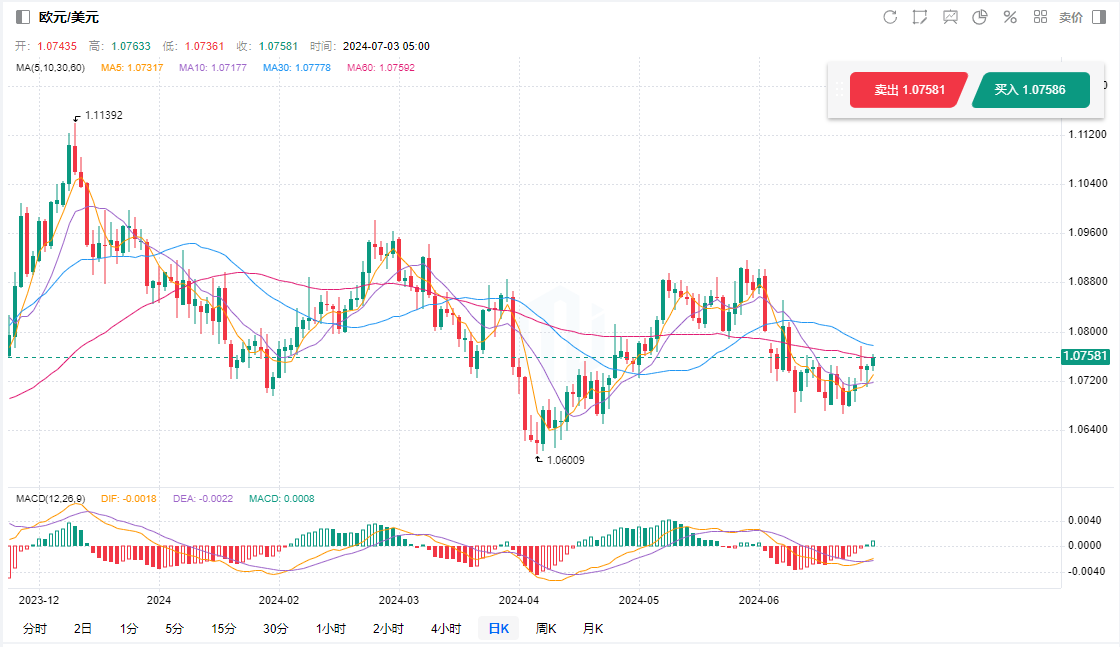Toggle the left sidebar panel icon
The width and height of the screenshot is (1120, 647).
click(x=23, y=17)
